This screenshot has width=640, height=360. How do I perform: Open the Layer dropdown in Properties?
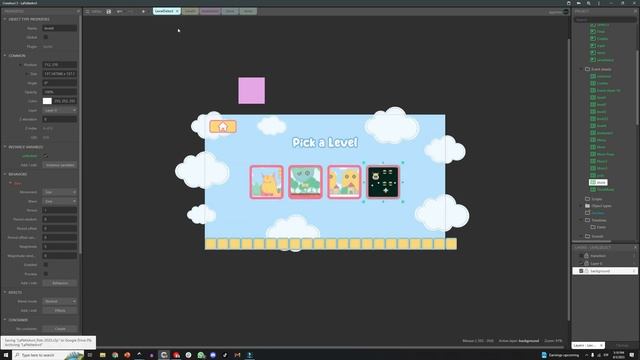[60, 110]
